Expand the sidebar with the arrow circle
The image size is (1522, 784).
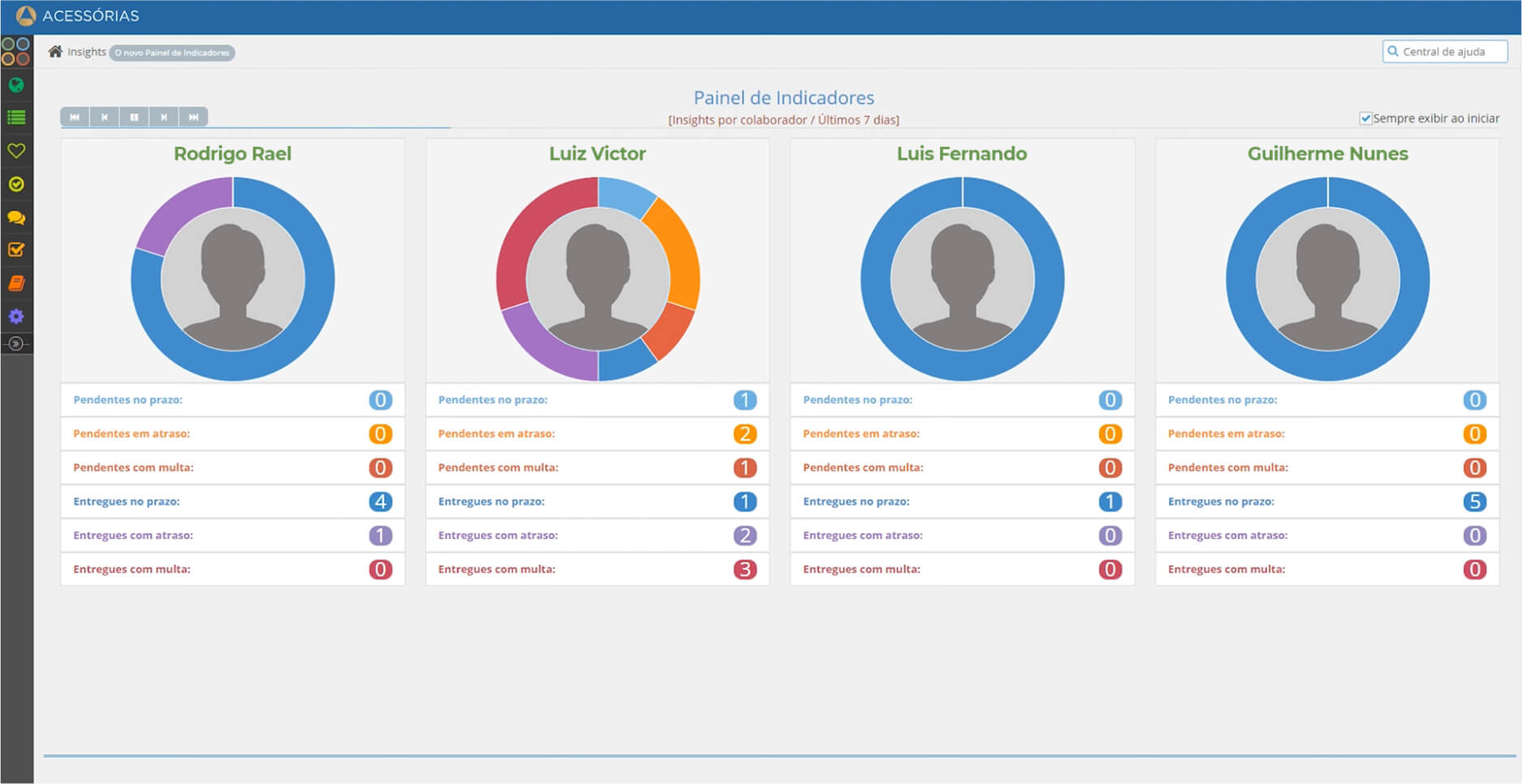click(x=15, y=344)
